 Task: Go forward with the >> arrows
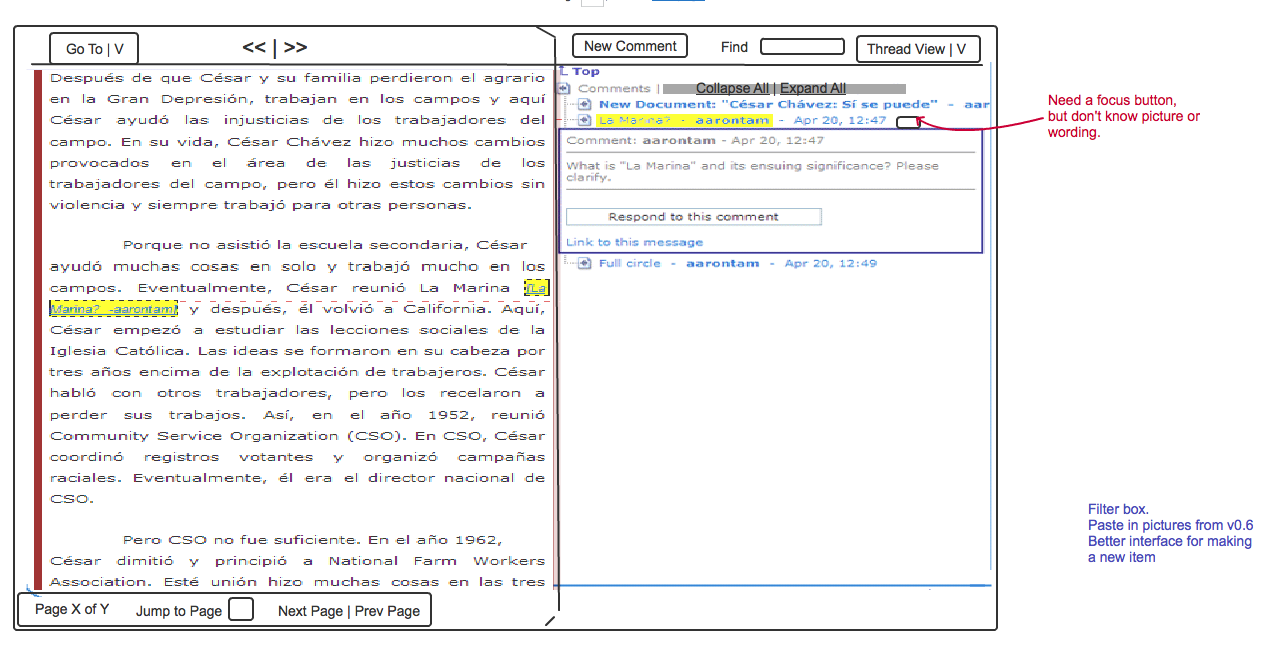pos(295,47)
